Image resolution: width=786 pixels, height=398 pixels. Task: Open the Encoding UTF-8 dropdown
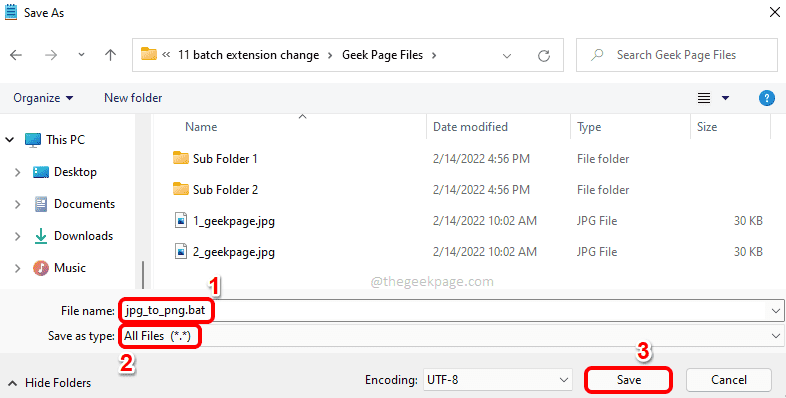click(497, 379)
